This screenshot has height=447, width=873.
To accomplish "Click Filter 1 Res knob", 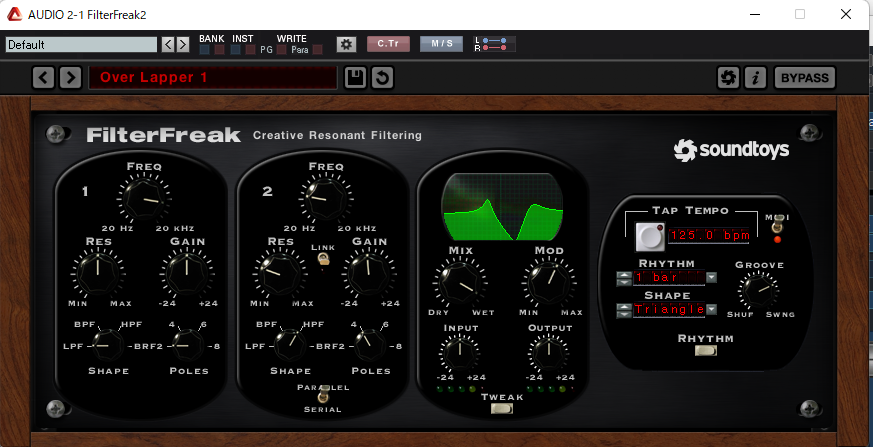I will 98,272.
